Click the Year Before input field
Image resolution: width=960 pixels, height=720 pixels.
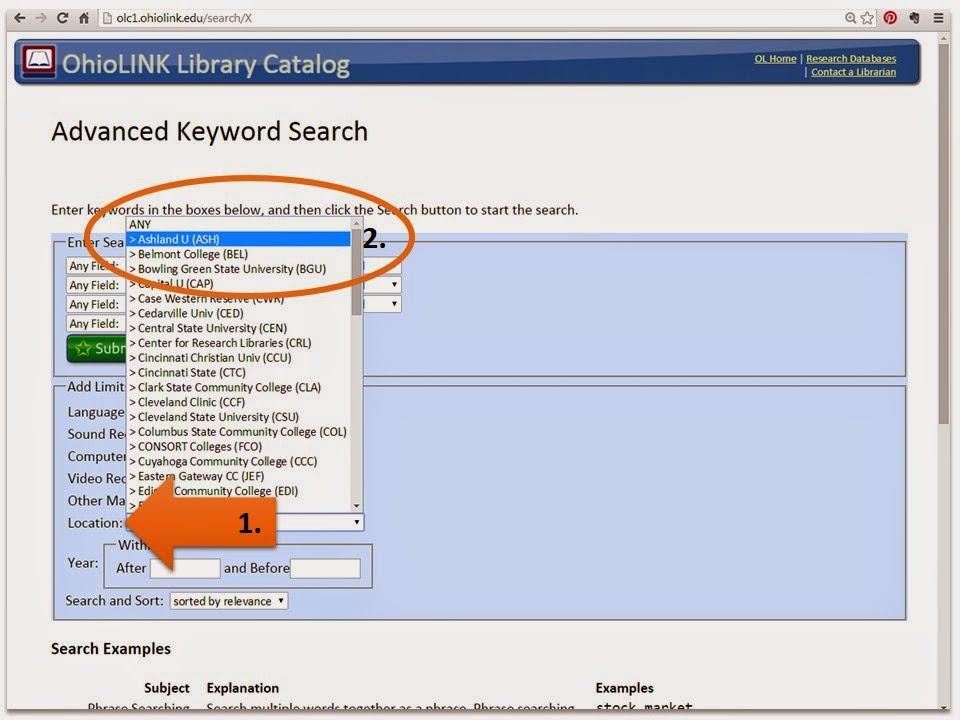coord(325,568)
